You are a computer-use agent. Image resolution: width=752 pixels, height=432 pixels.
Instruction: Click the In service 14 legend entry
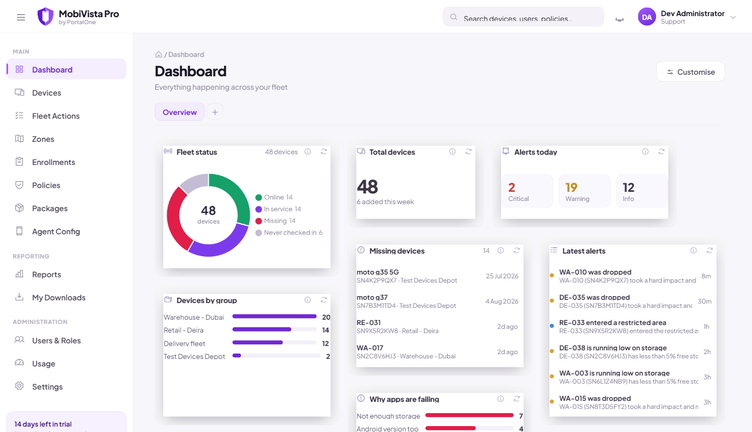point(278,209)
